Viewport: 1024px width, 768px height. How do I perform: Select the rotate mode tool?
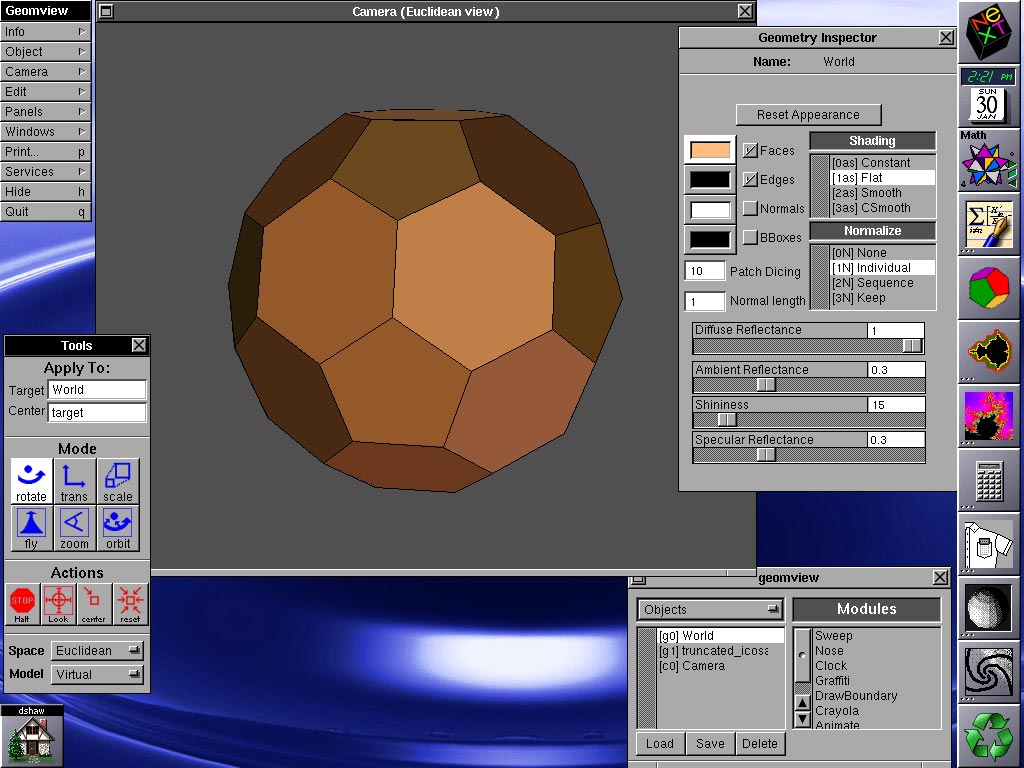point(31,481)
